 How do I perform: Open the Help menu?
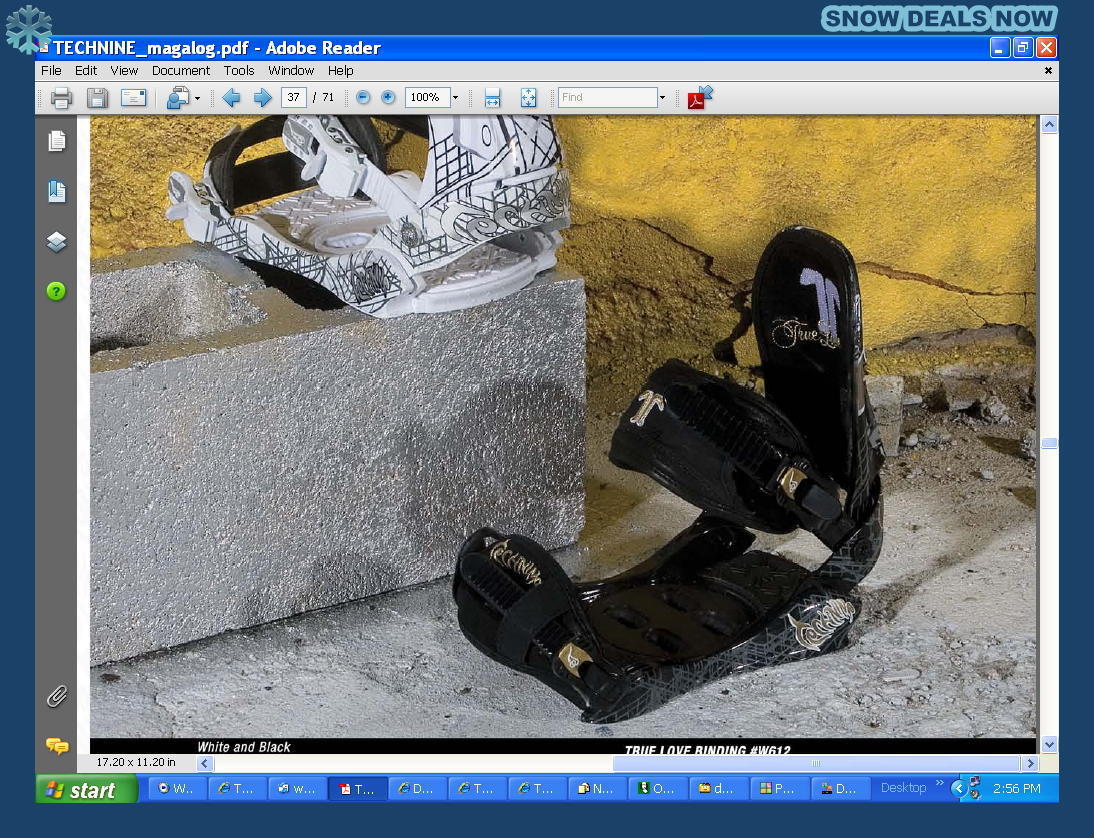(340, 70)
